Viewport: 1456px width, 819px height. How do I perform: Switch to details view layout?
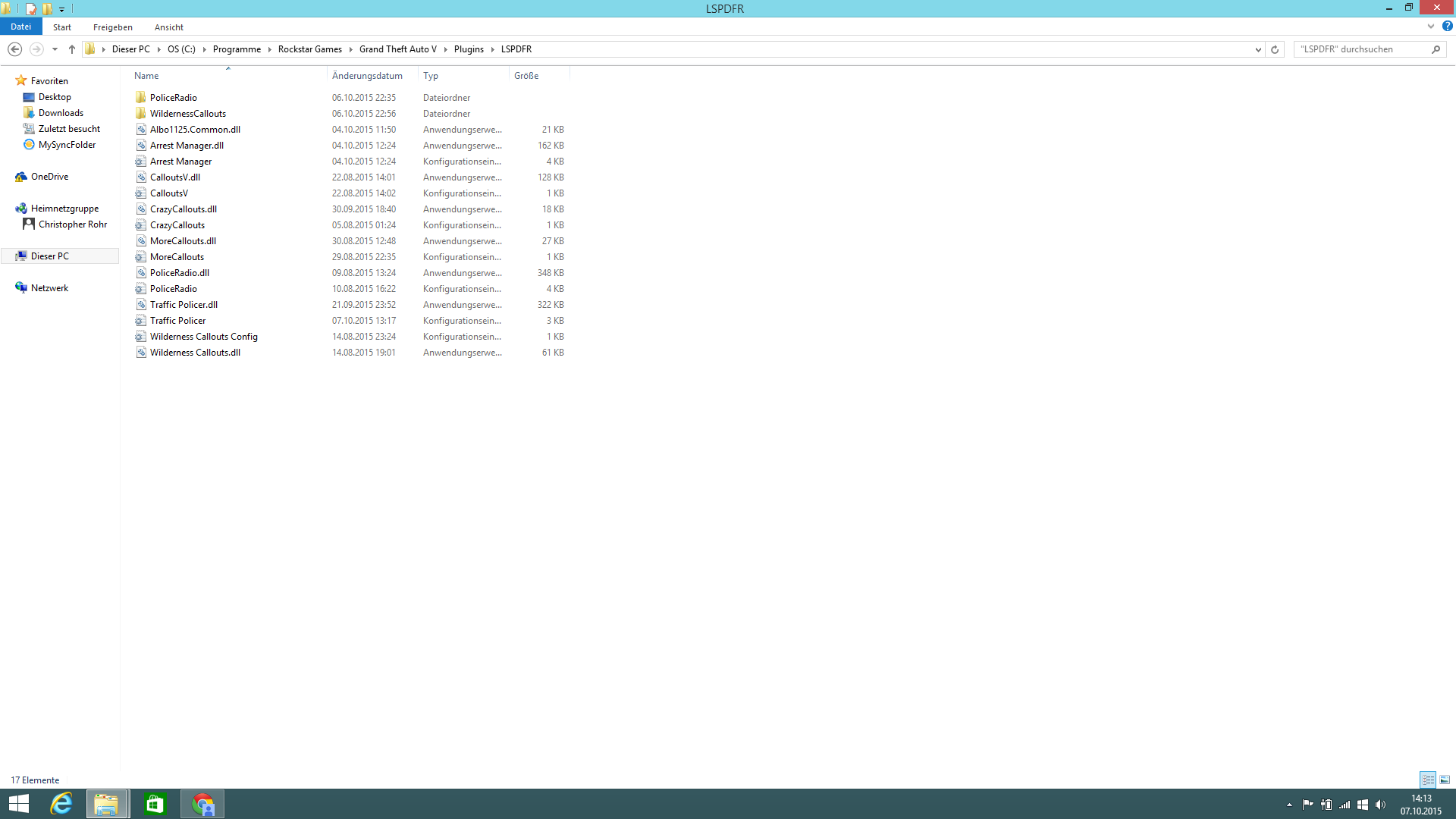pos(1428,780)
